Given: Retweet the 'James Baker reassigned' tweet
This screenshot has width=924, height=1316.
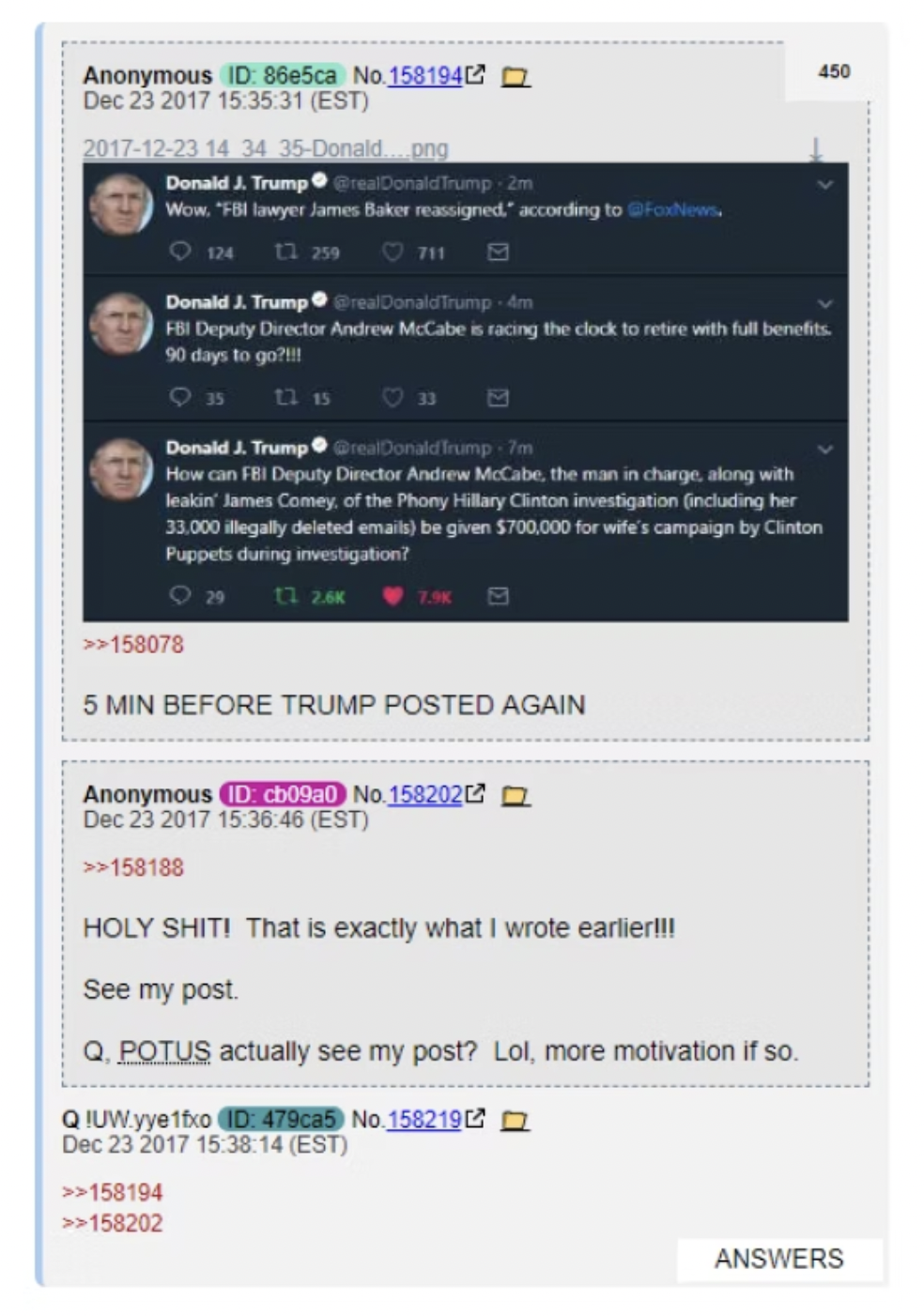Looking at the screenshot, I should coord(285,252).
